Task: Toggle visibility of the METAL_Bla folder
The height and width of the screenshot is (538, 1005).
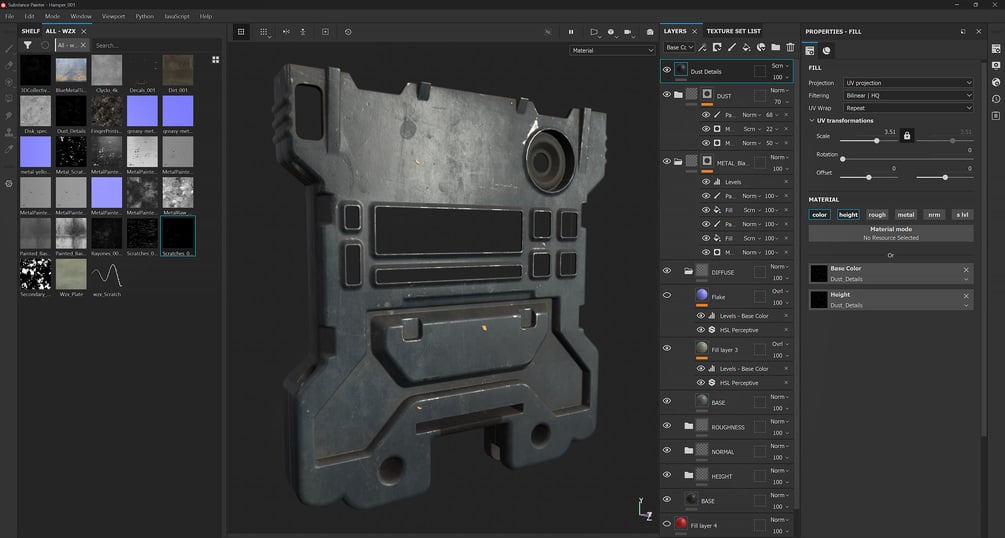Action: 667,162
